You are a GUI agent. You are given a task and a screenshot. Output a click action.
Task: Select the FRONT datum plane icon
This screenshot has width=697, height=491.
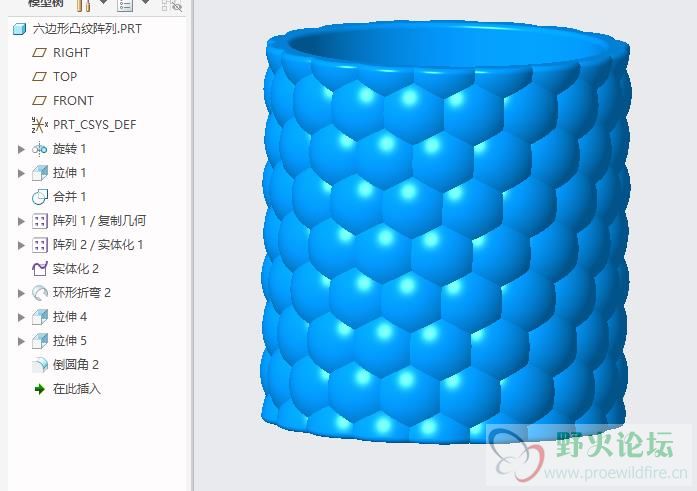click(x=40, y=101)
